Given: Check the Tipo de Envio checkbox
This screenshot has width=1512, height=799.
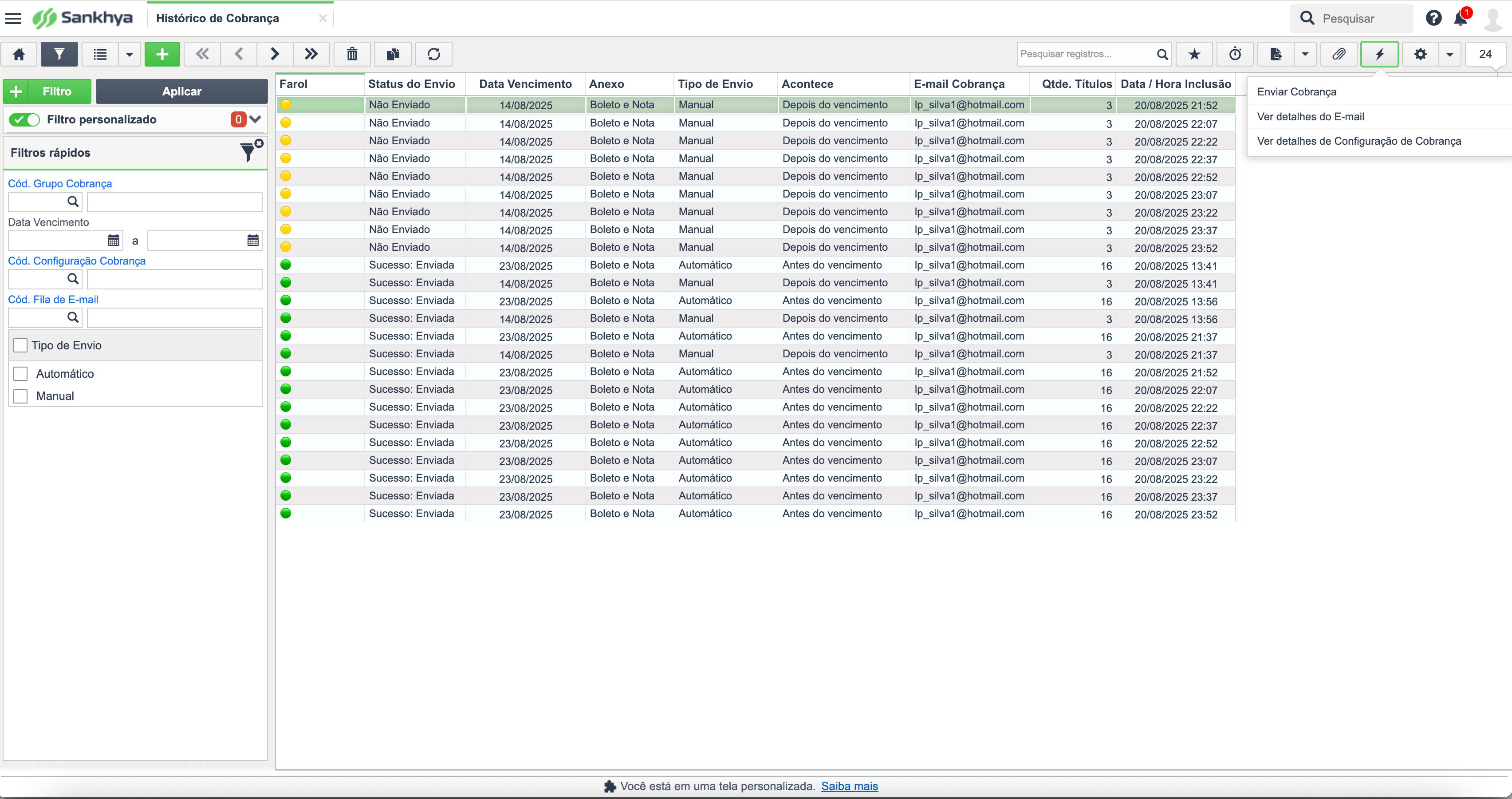Looking at the screenshot, I should coord(20,346).
